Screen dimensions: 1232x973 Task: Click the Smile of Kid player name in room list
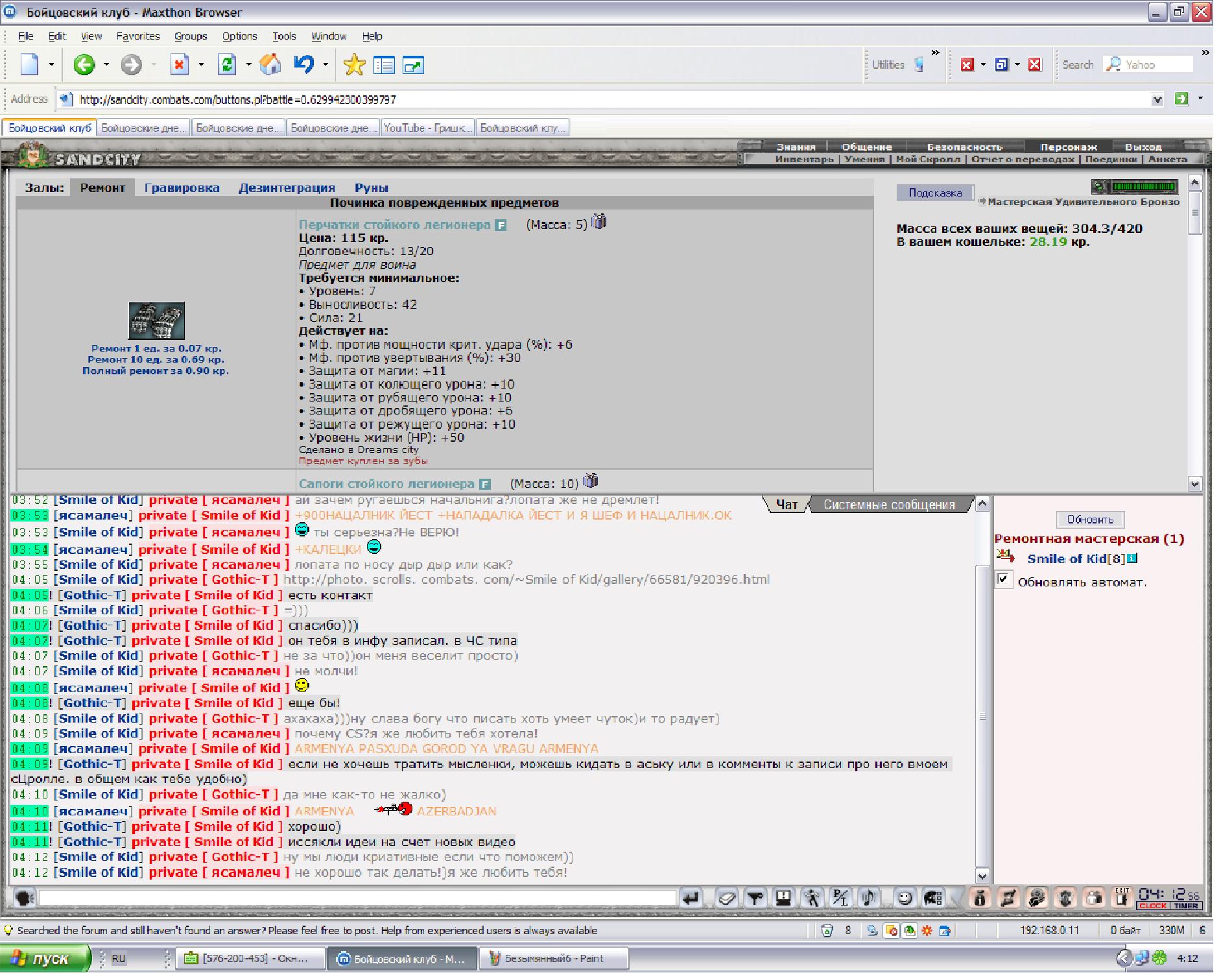tap(1067, 559)
